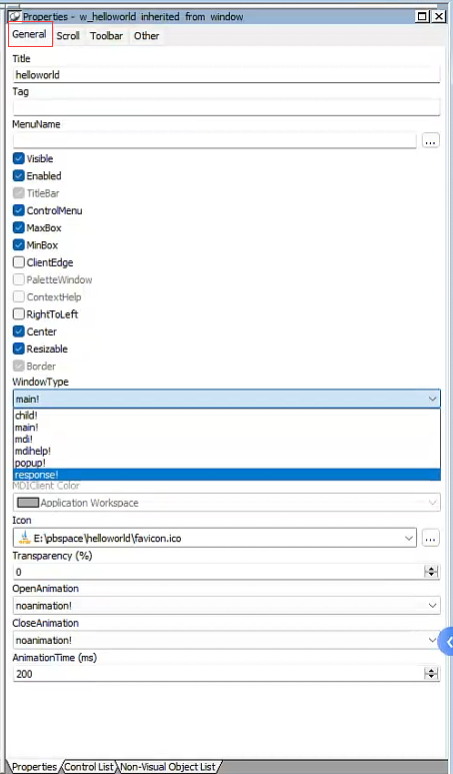This screenshot has height=774, width=453.
Task: Open the Non-Visual Object List tab
Action: (x=168, y=767)
